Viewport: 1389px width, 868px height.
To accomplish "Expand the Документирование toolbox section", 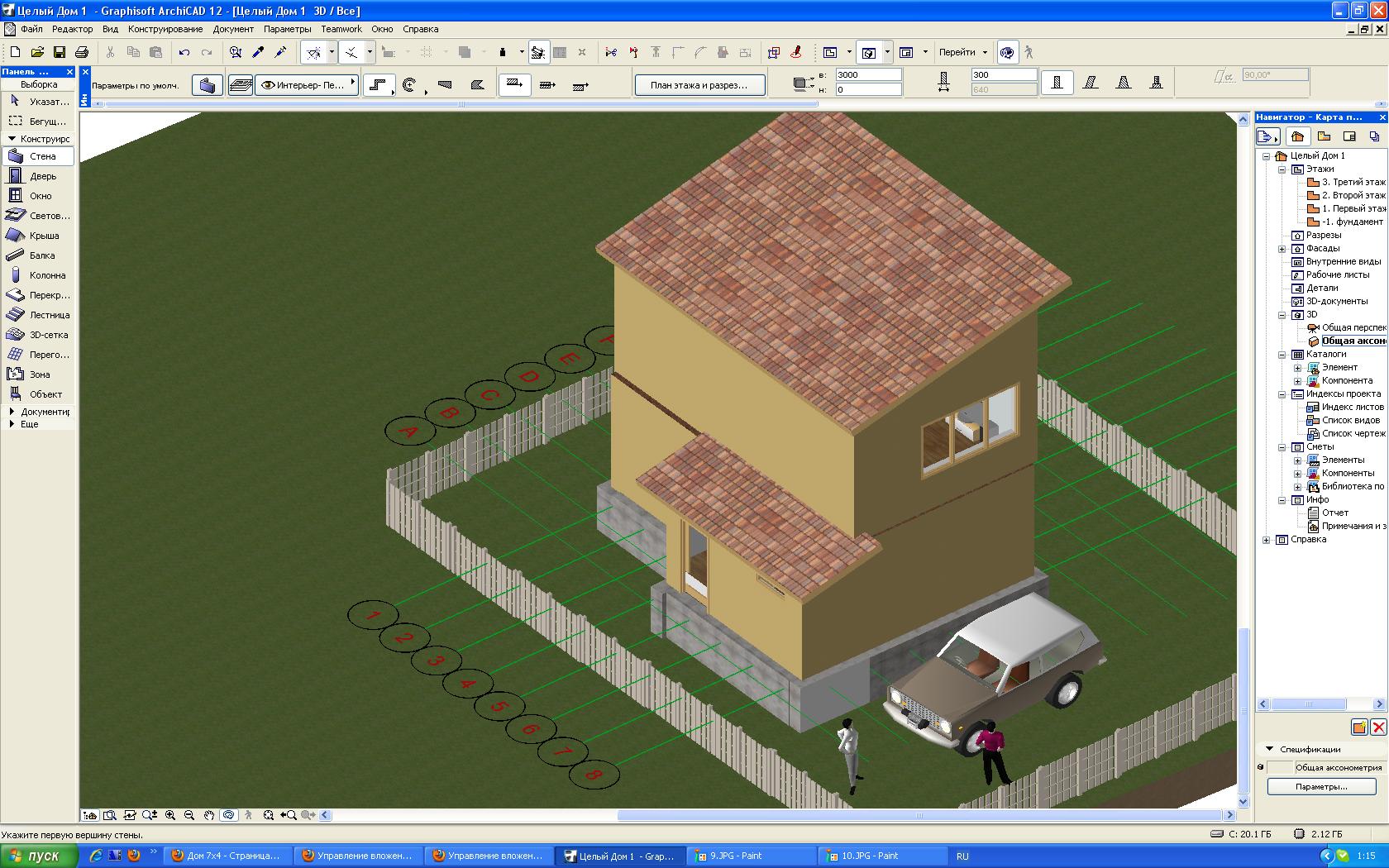I will point(12,411).
